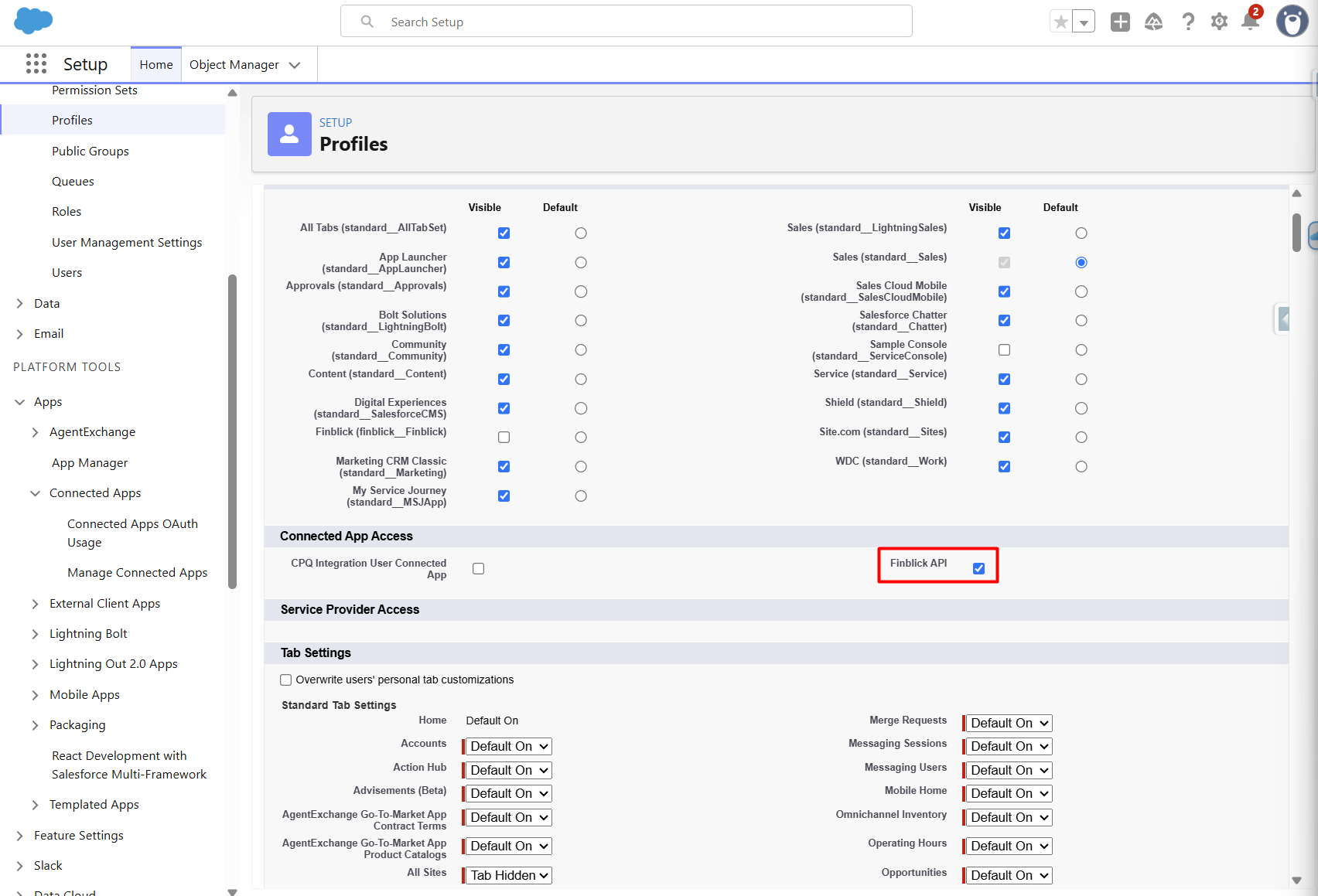Check Visible for Sample Console app
1318x896 pixels.
tap(1004, 350)
